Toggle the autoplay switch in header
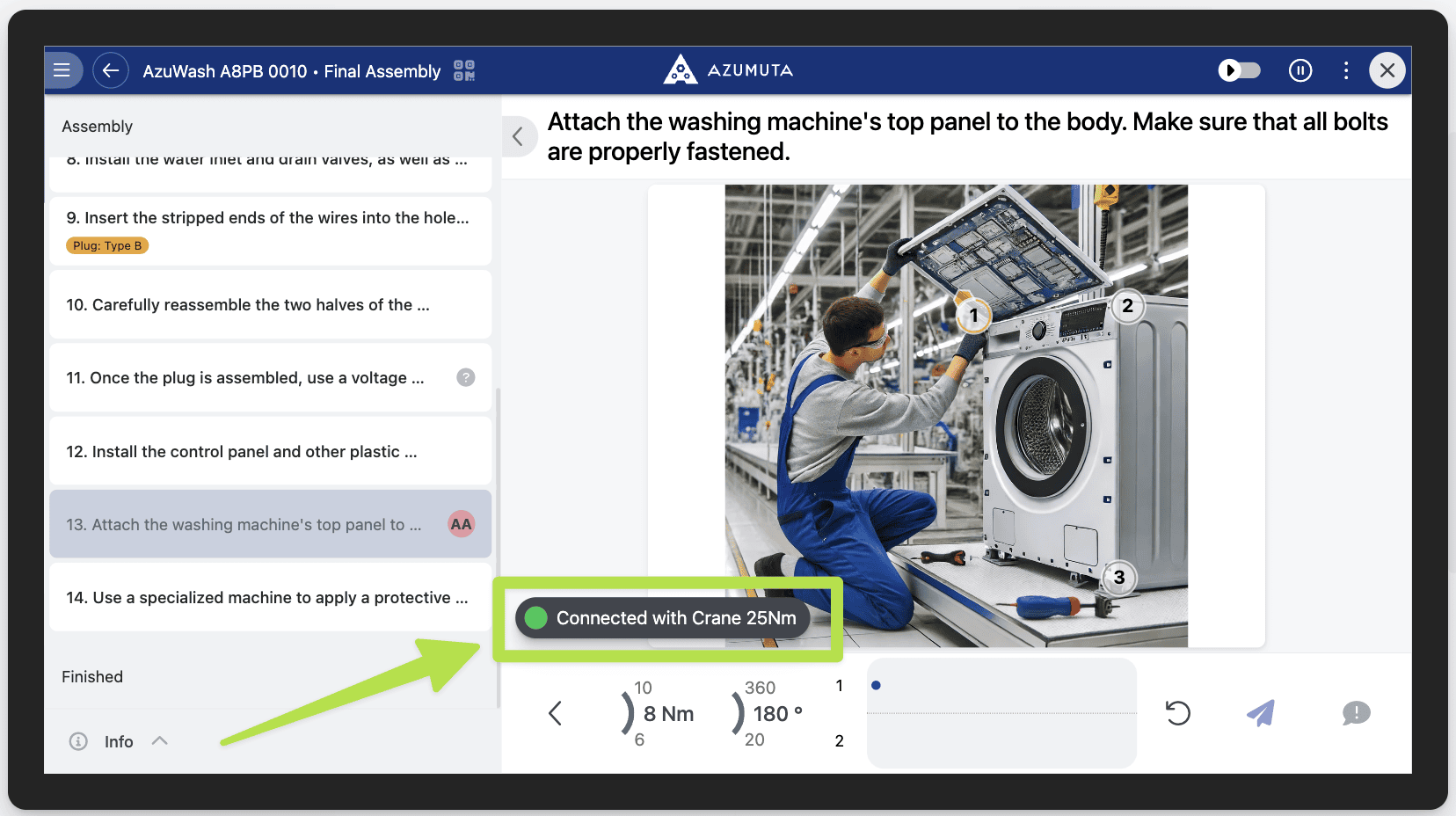Viewport: 1456px width, 816px height. [x=1239, y=70]
